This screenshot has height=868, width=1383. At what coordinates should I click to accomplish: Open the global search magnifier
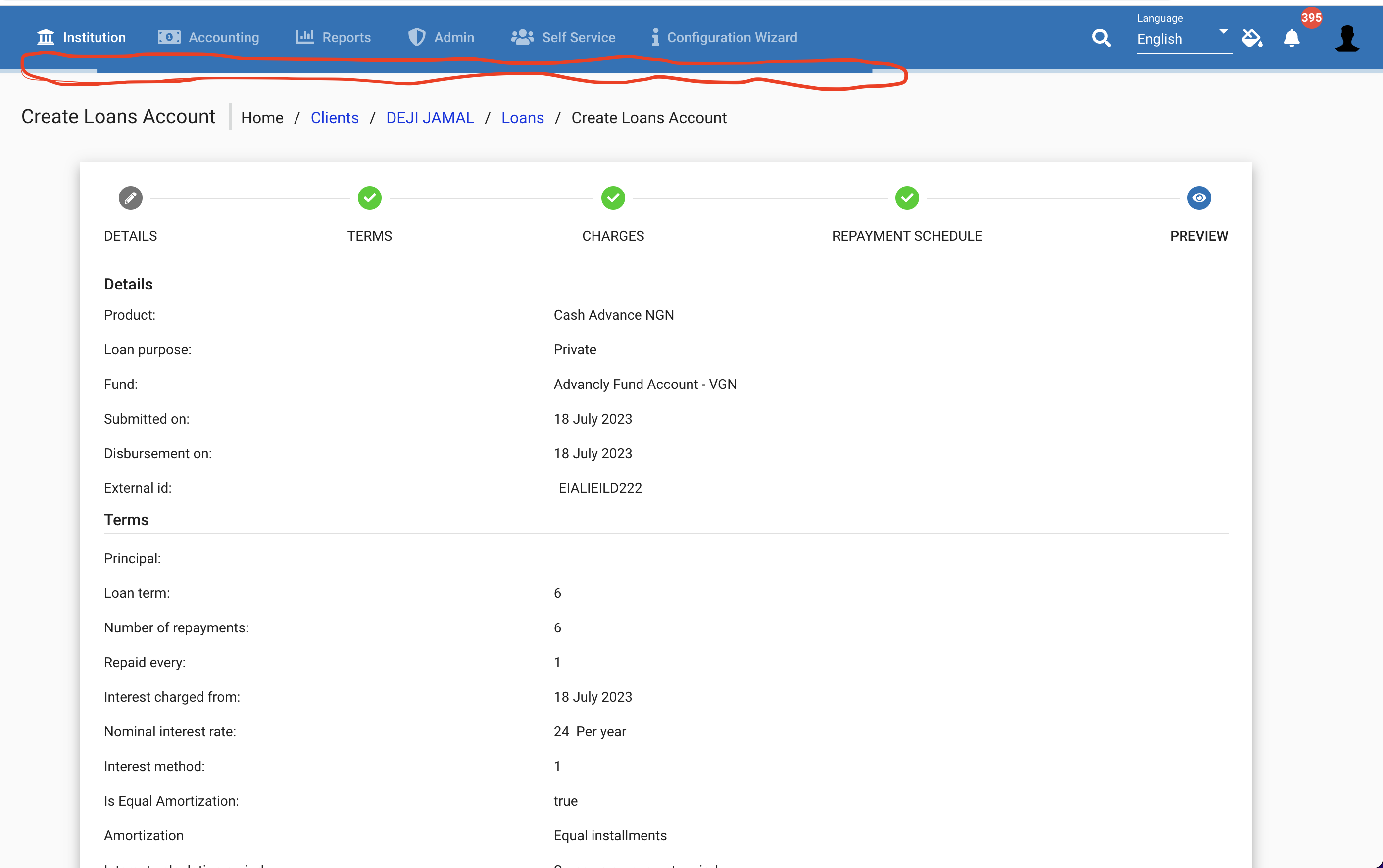click(1101, 37)
